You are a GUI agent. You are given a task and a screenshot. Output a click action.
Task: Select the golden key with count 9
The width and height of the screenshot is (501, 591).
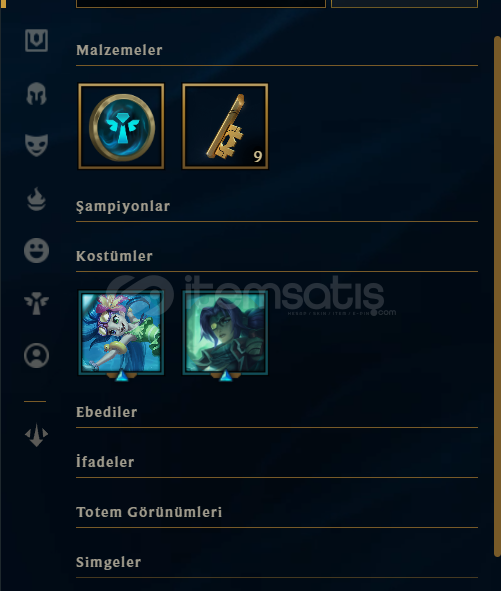click(x=225, y=126)
